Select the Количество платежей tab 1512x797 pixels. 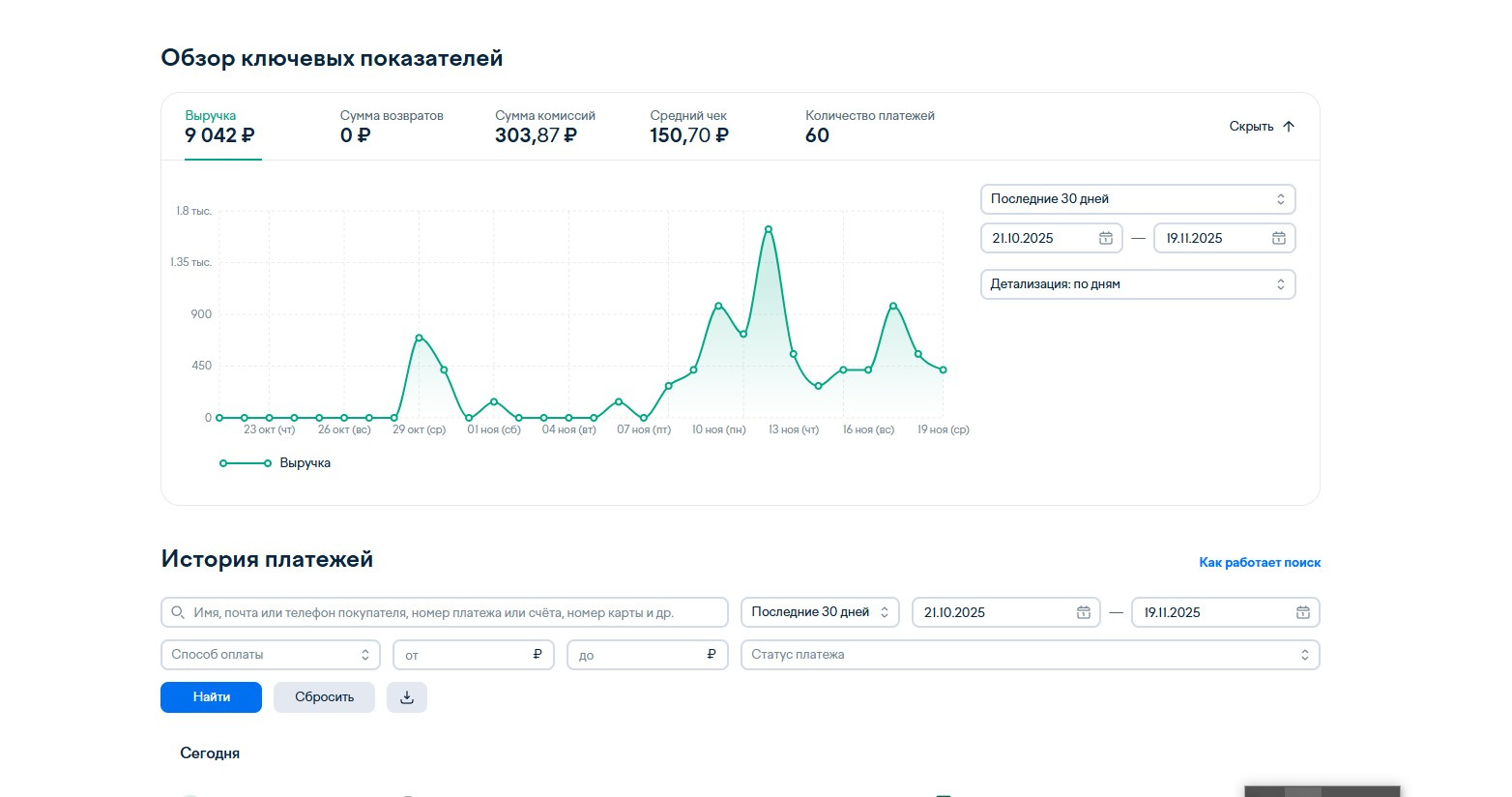(869, 127)
